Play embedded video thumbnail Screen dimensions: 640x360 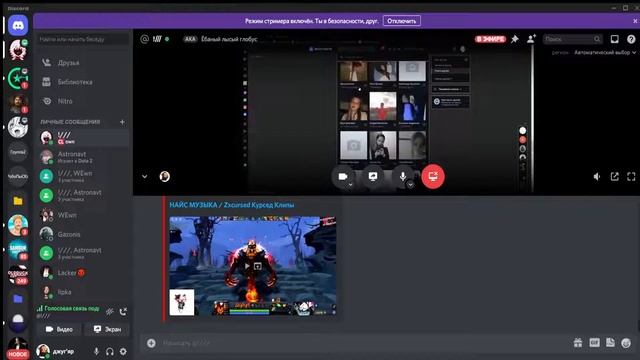point(247,266)
